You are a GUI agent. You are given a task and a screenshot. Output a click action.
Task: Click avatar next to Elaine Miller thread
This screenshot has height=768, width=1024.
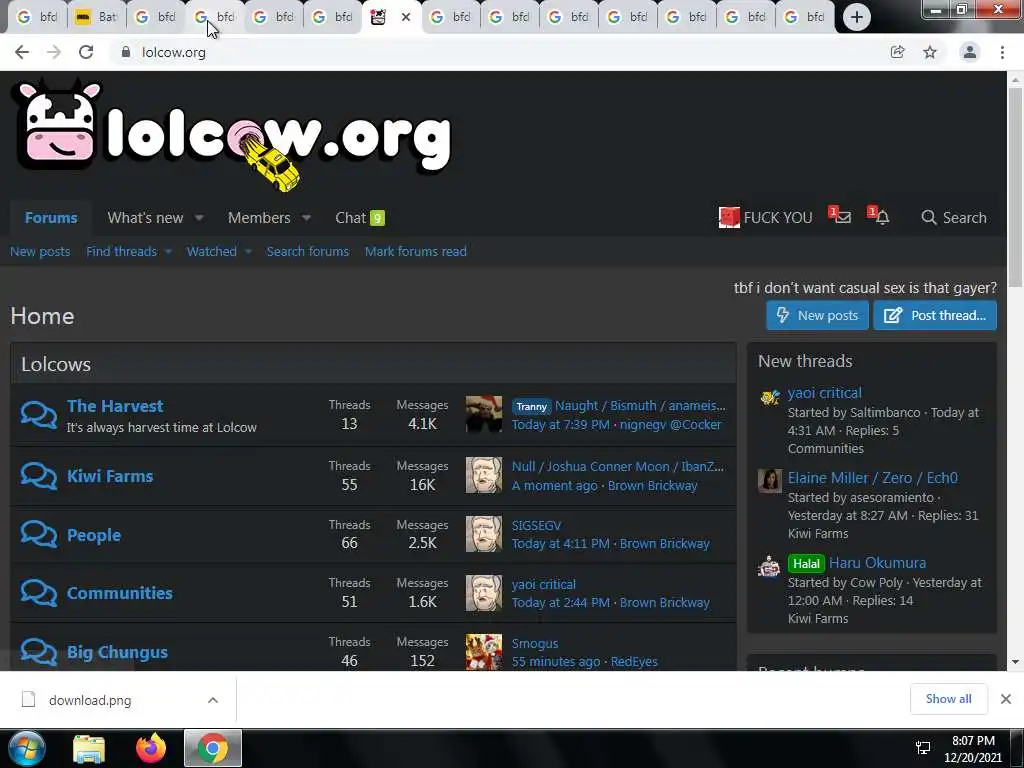point(770,480)
